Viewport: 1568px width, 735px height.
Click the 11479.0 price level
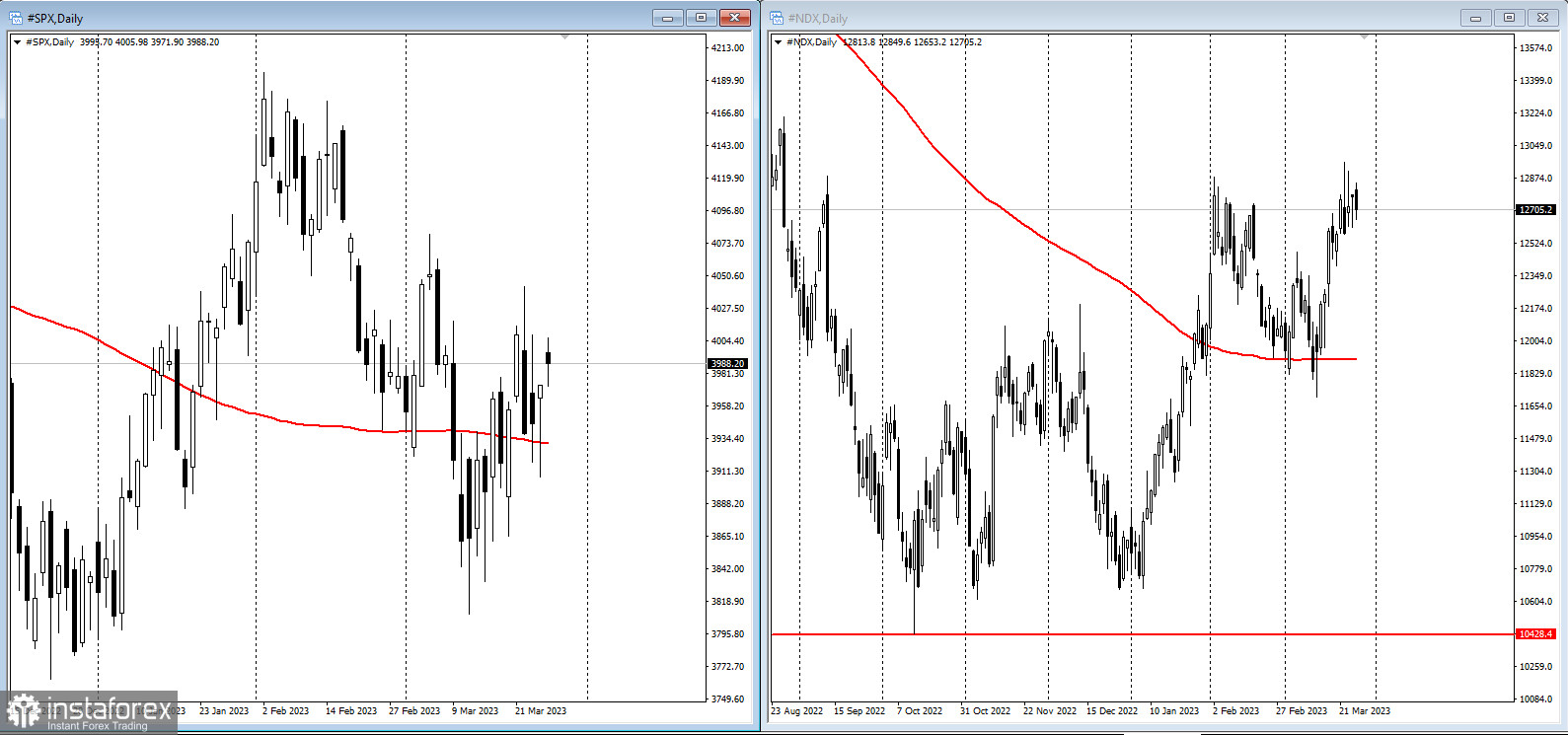click(x=1536, y=439)
